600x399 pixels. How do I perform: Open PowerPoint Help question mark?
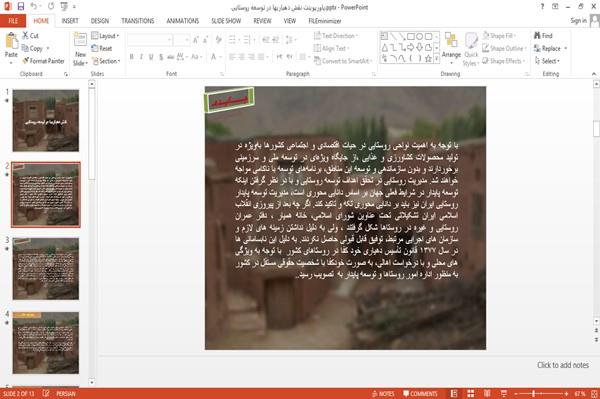point(542,6)
